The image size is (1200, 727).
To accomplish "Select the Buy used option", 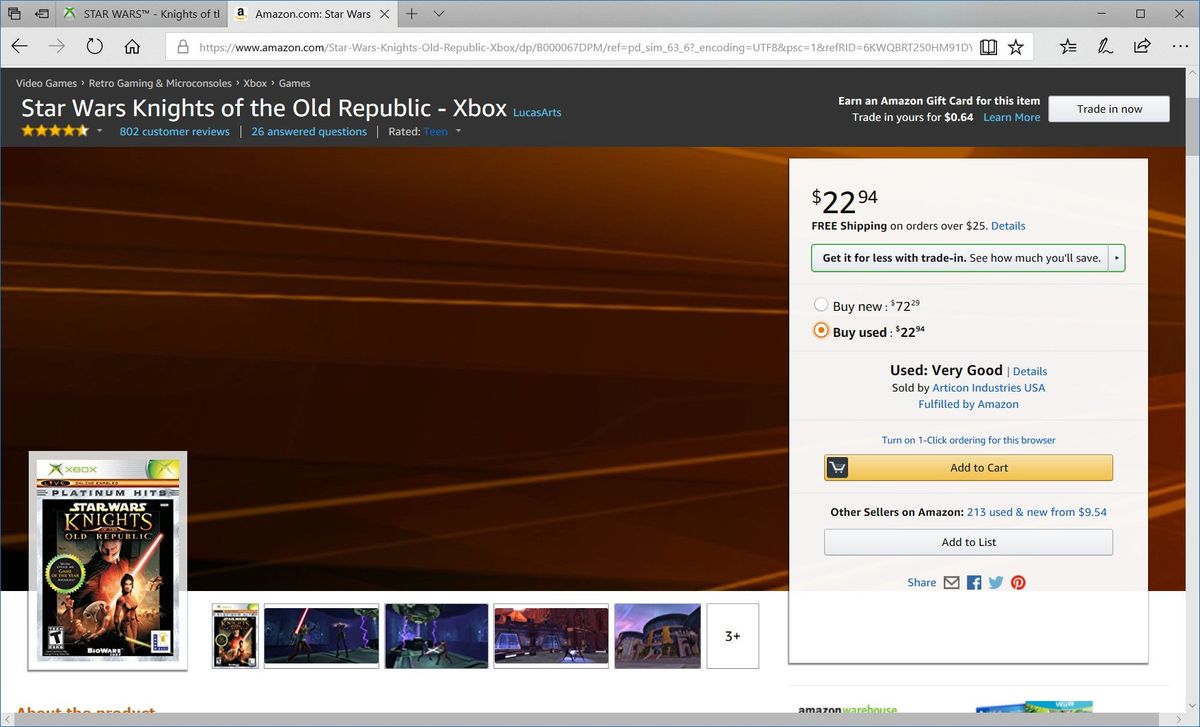I will [821, 331].
